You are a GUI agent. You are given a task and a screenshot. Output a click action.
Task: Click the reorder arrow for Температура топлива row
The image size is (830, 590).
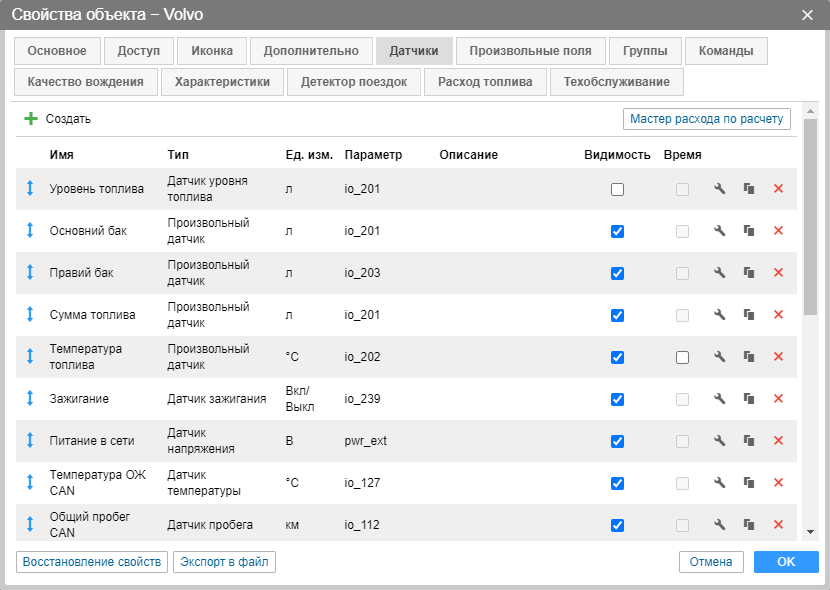click(30, 357)
